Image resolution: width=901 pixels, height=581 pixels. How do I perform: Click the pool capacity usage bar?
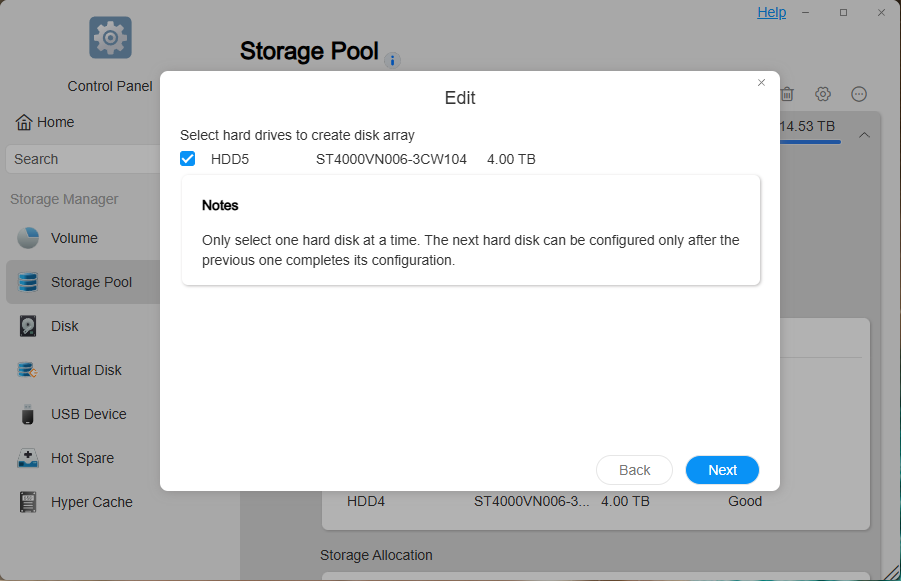pyautogui.click(x=810, y=141)
